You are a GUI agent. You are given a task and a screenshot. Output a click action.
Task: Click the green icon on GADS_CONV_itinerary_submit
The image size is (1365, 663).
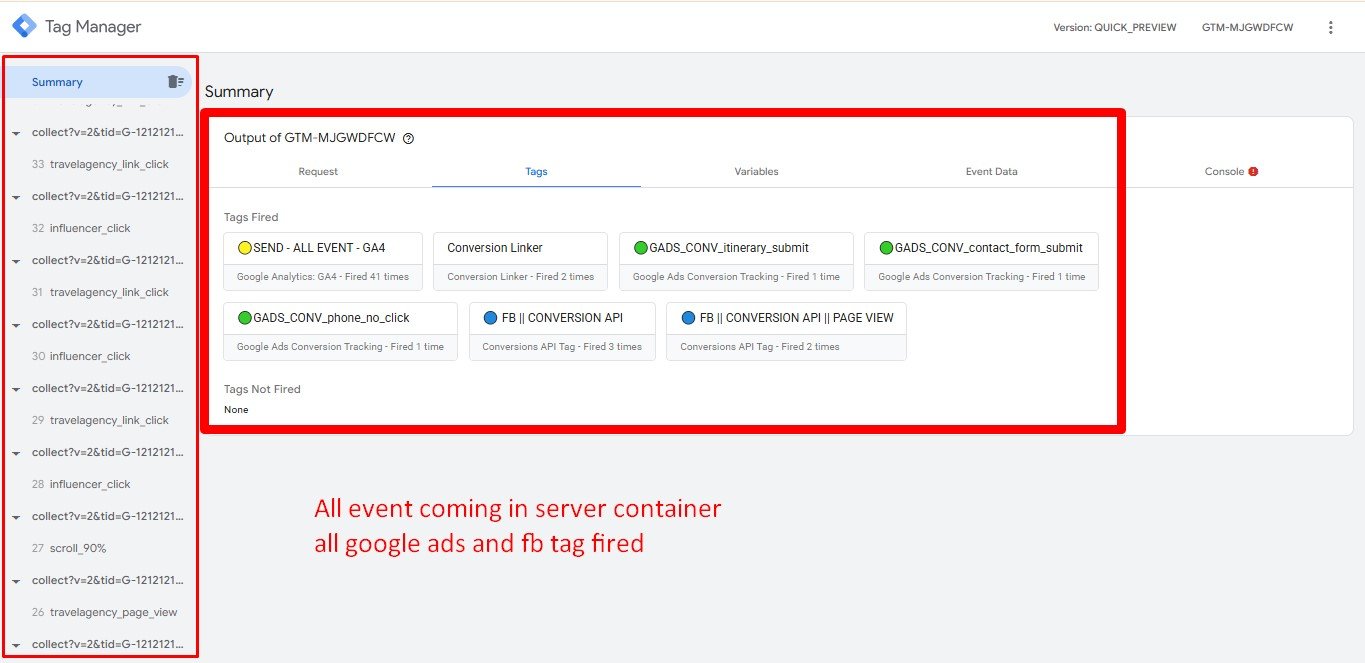coord(641,248)
